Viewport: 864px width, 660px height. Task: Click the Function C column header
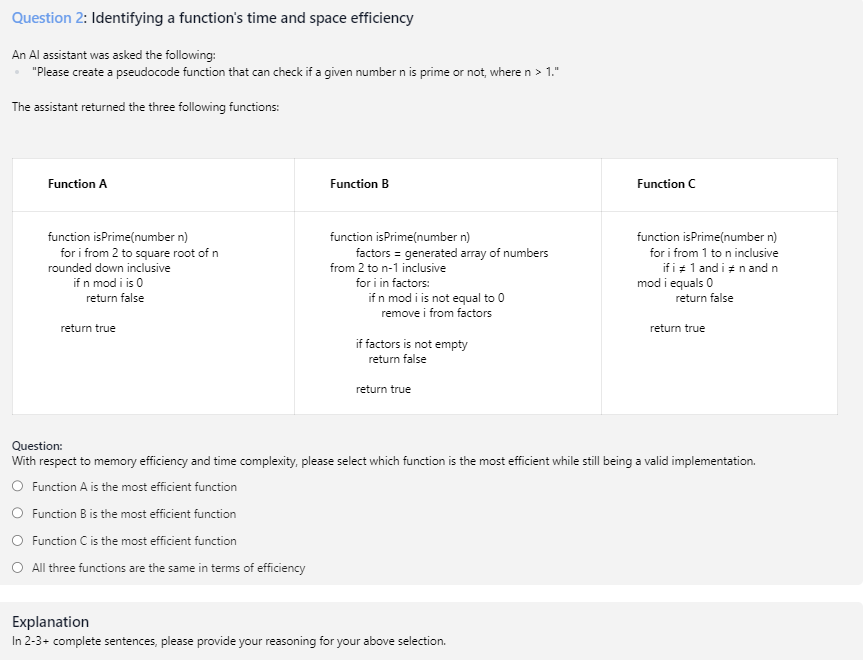point(665,184)
